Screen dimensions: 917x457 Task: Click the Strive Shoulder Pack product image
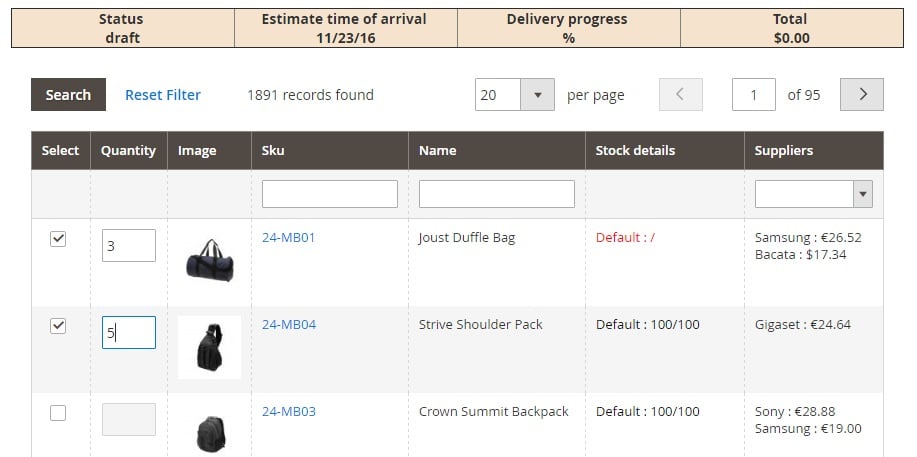(209, 348)
